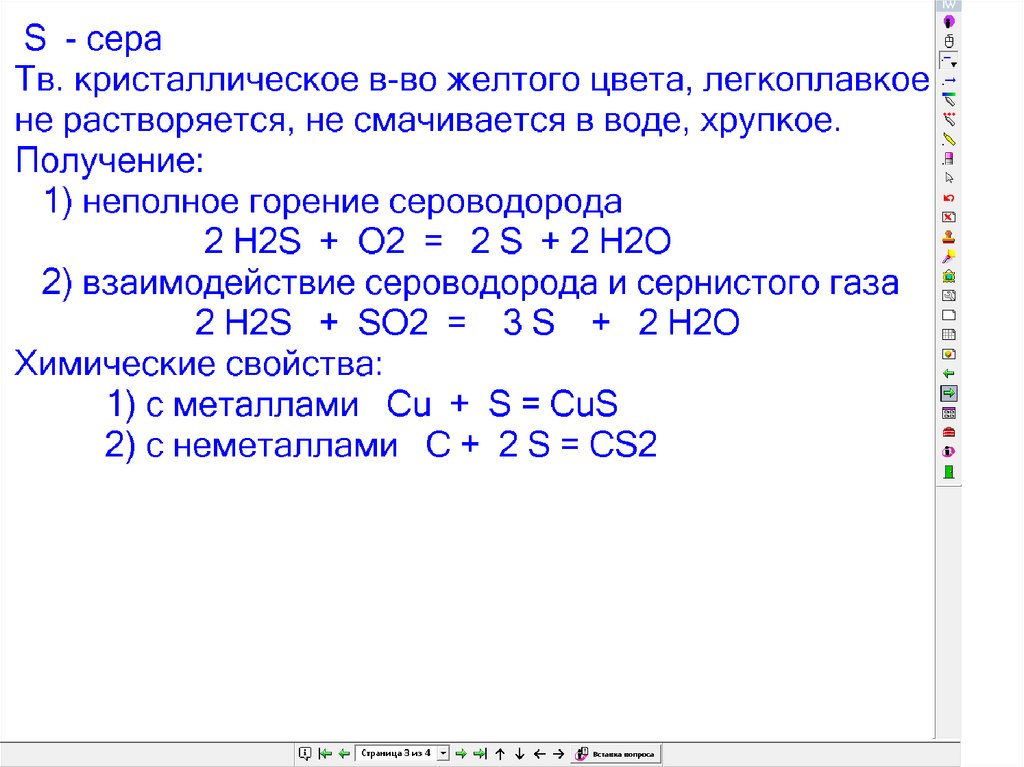Image resolution: width=1024 pixels, height=767 pixels.
Task: Click the black left arrow in bottom bar
Action: [539, 754]
